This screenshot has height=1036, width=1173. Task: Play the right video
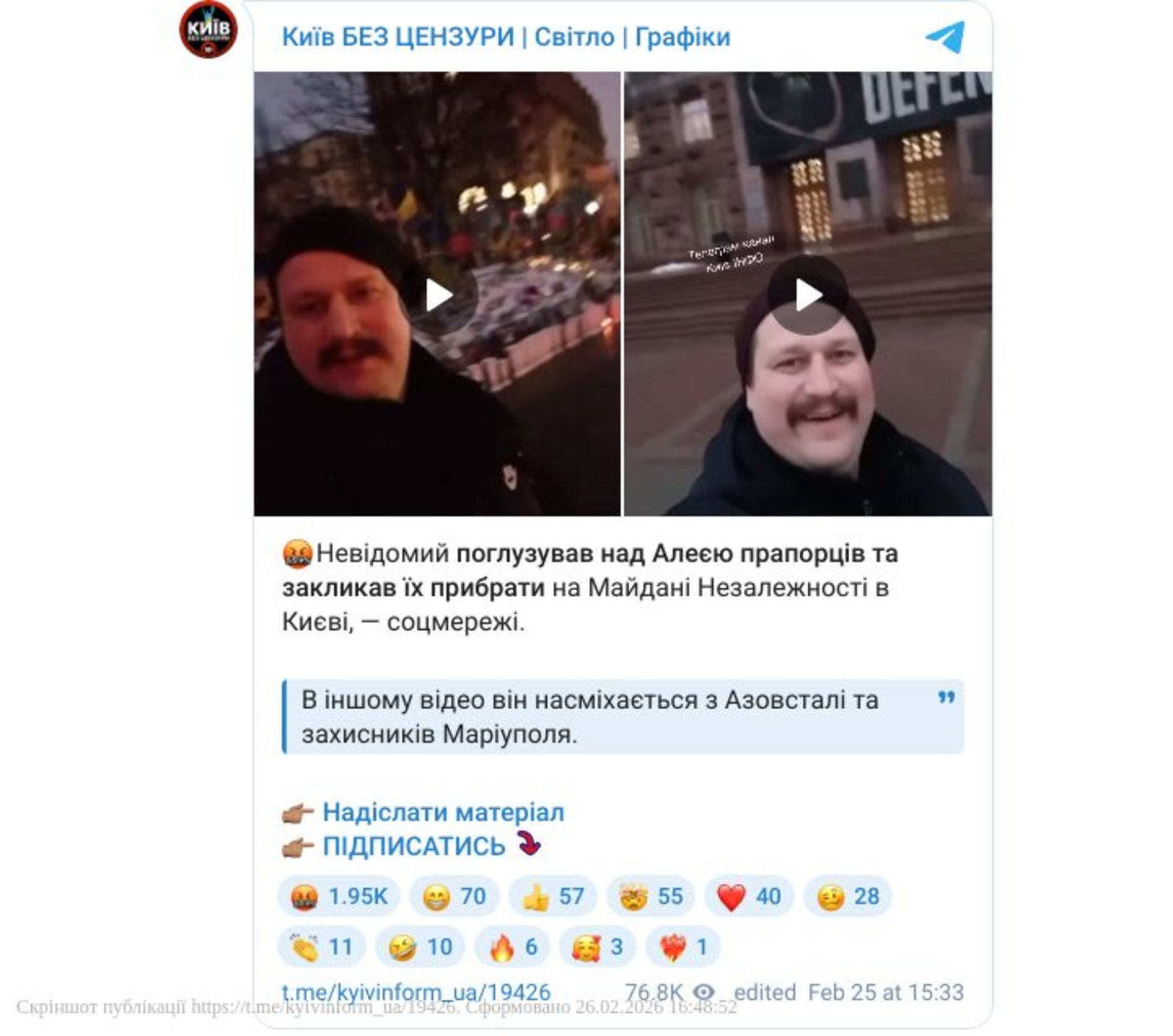(x=808, y=294)
